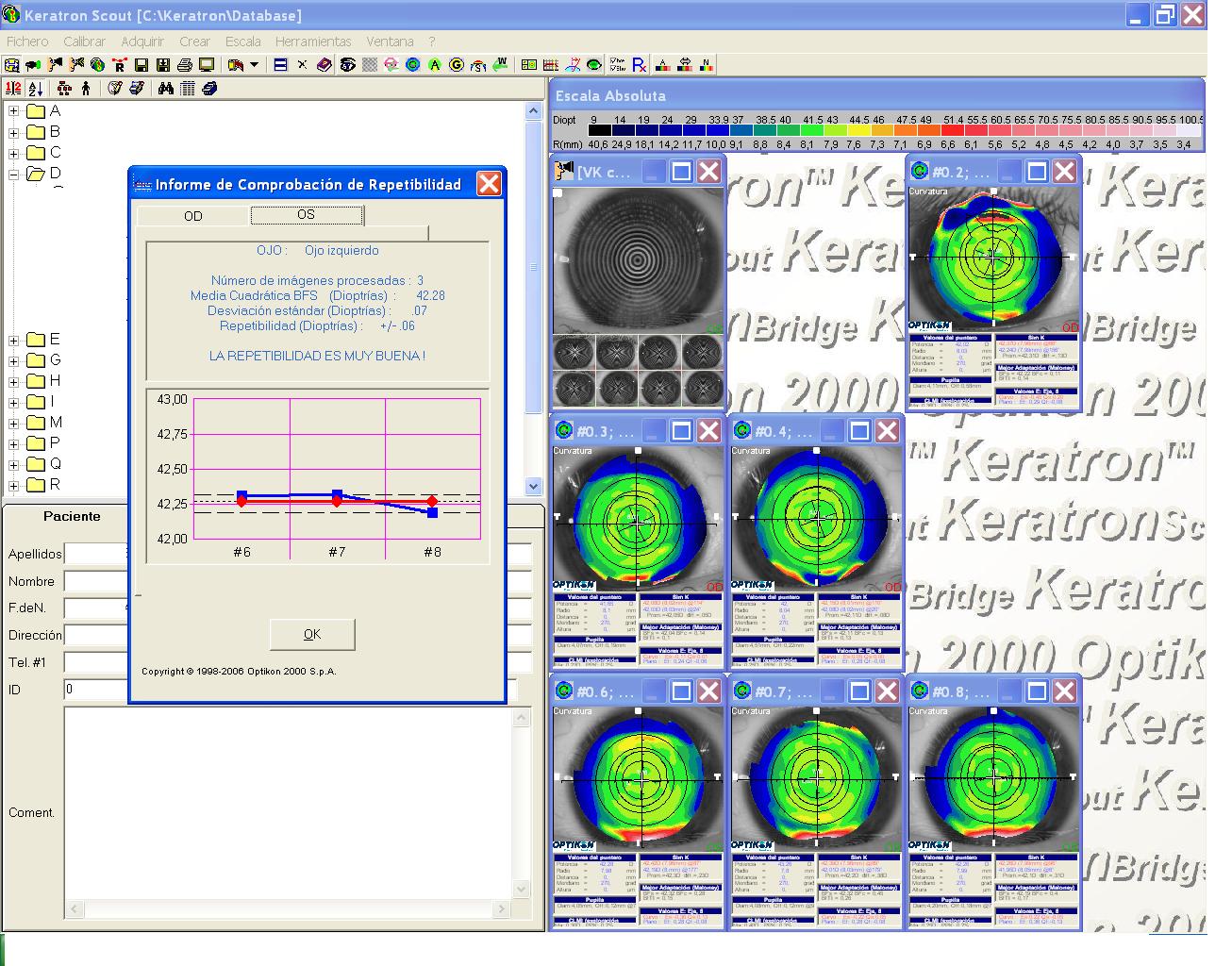1232x966 pixels.
Task: Expand folder C in the tree
Action: click(13, 153)
